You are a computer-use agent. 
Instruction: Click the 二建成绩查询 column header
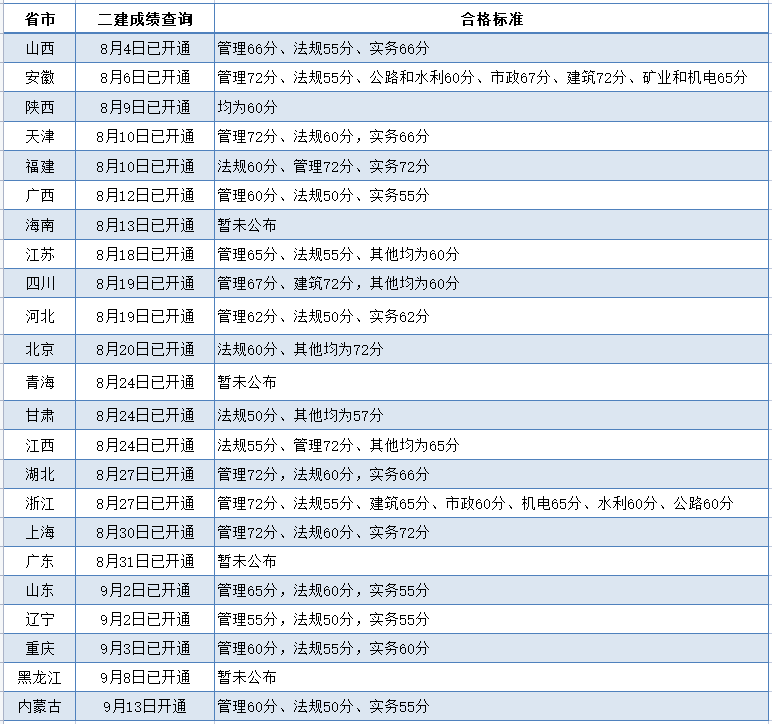click(145, 19)
